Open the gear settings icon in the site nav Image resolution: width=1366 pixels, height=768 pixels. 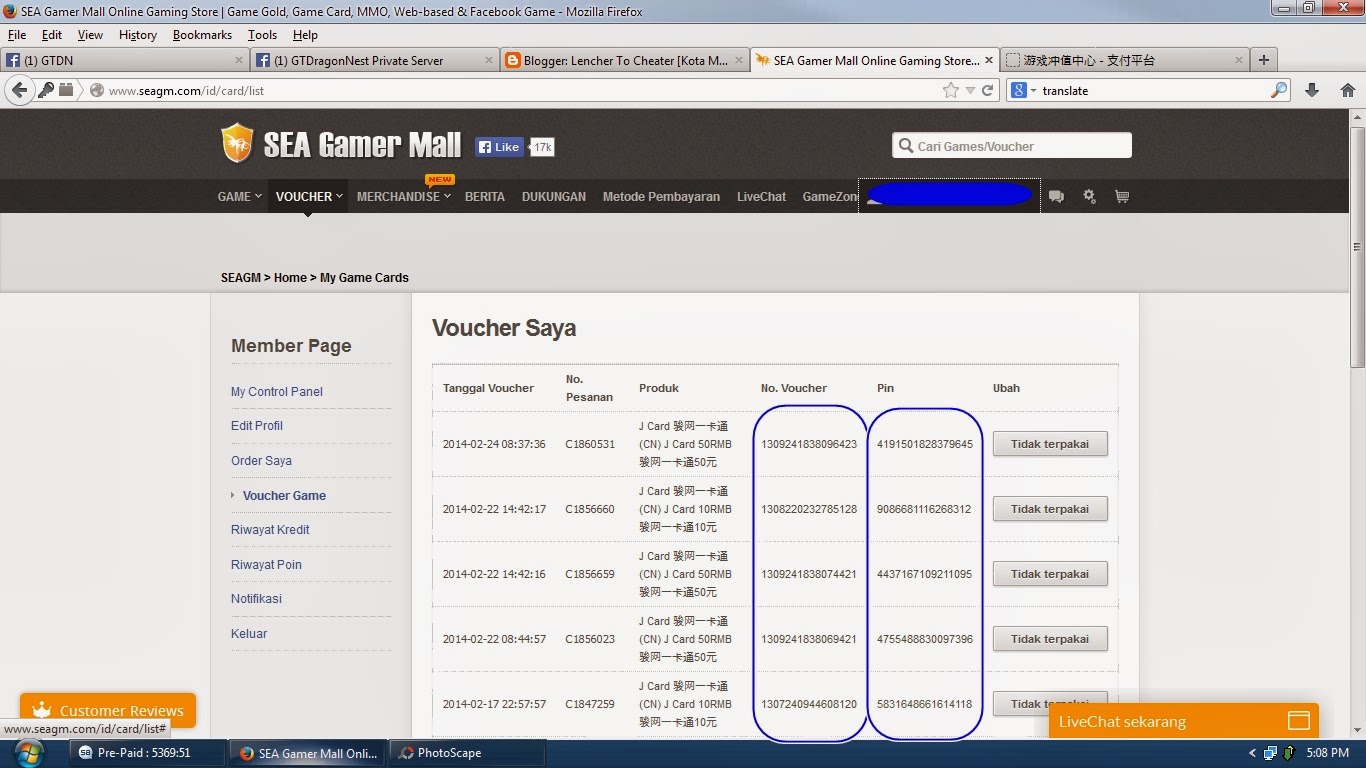(1089, 197)
